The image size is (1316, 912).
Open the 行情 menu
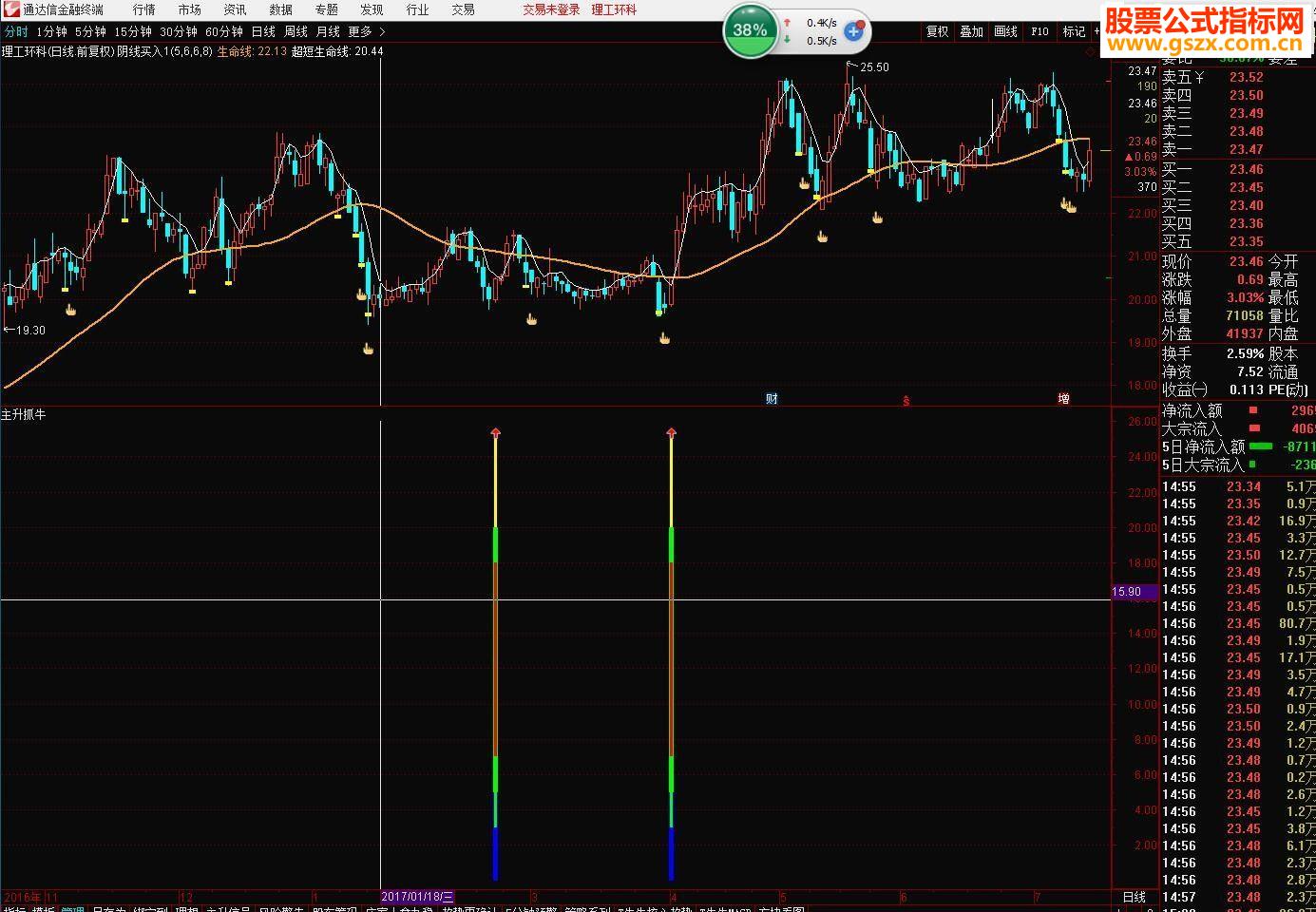[x=144, y=9]
